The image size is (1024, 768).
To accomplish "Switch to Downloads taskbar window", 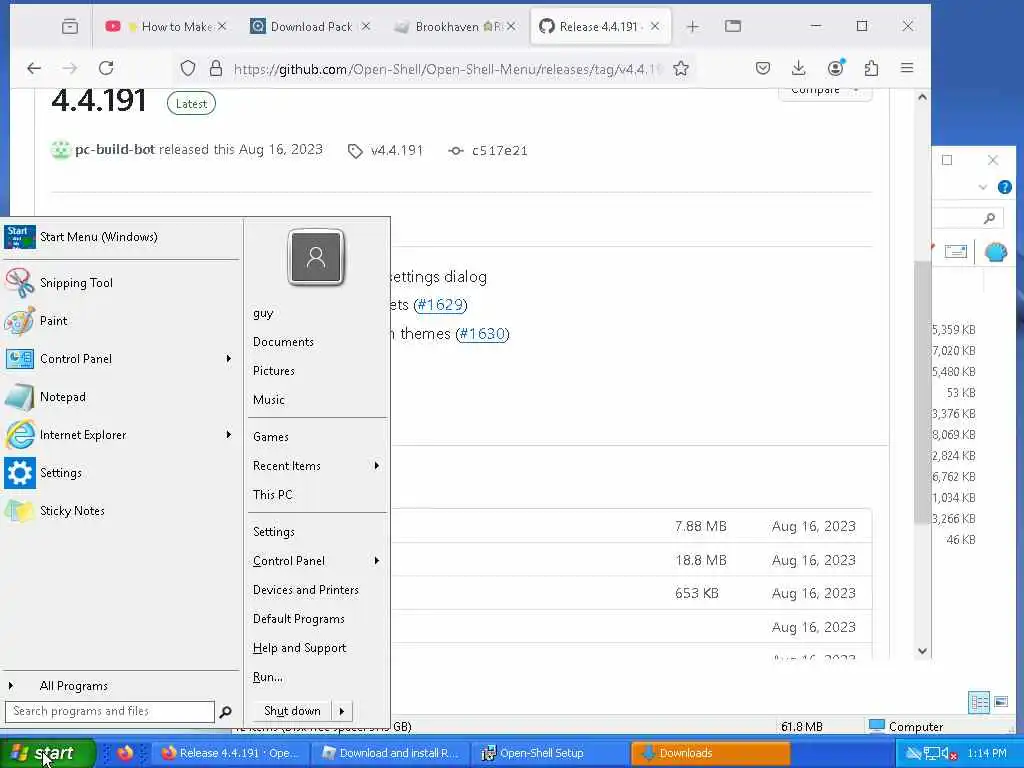I will (711, 753).
